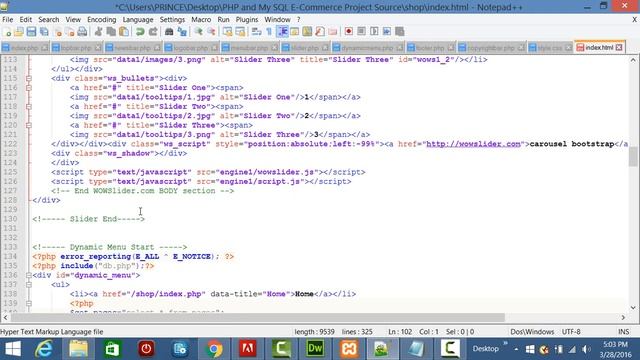Open Internet Explorer from the taskbar
Screen dimensions: 640x360
coord(44,349)
